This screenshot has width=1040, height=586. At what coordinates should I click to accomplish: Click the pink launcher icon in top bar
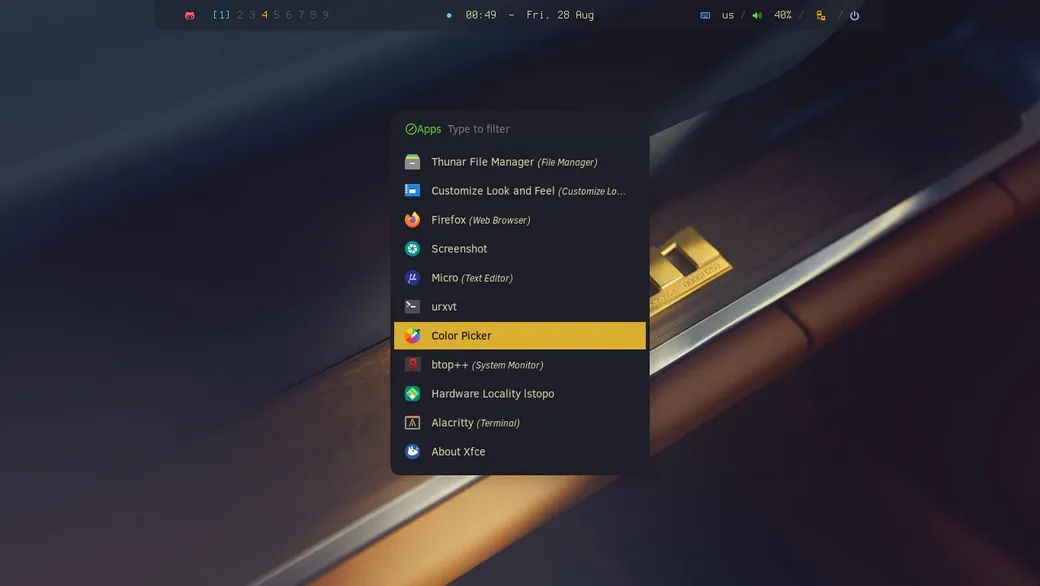[x=190, y=15]
